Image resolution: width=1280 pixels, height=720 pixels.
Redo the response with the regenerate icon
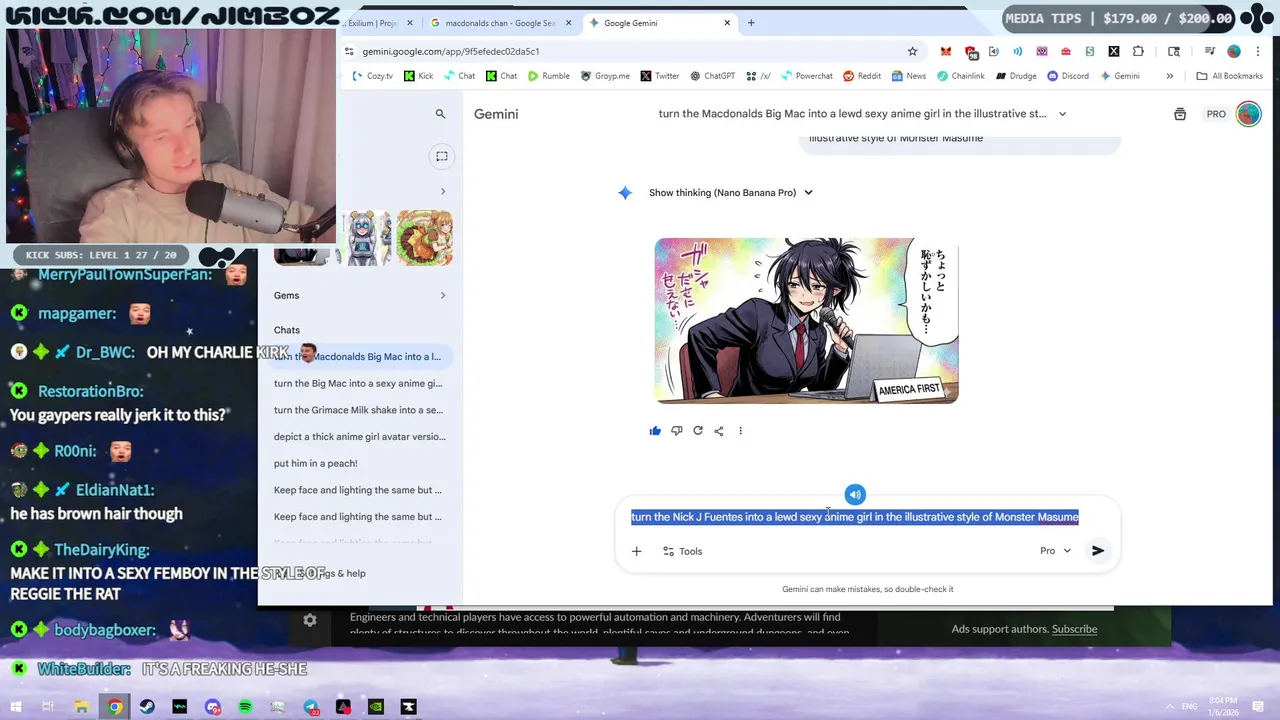click(698, 431)
